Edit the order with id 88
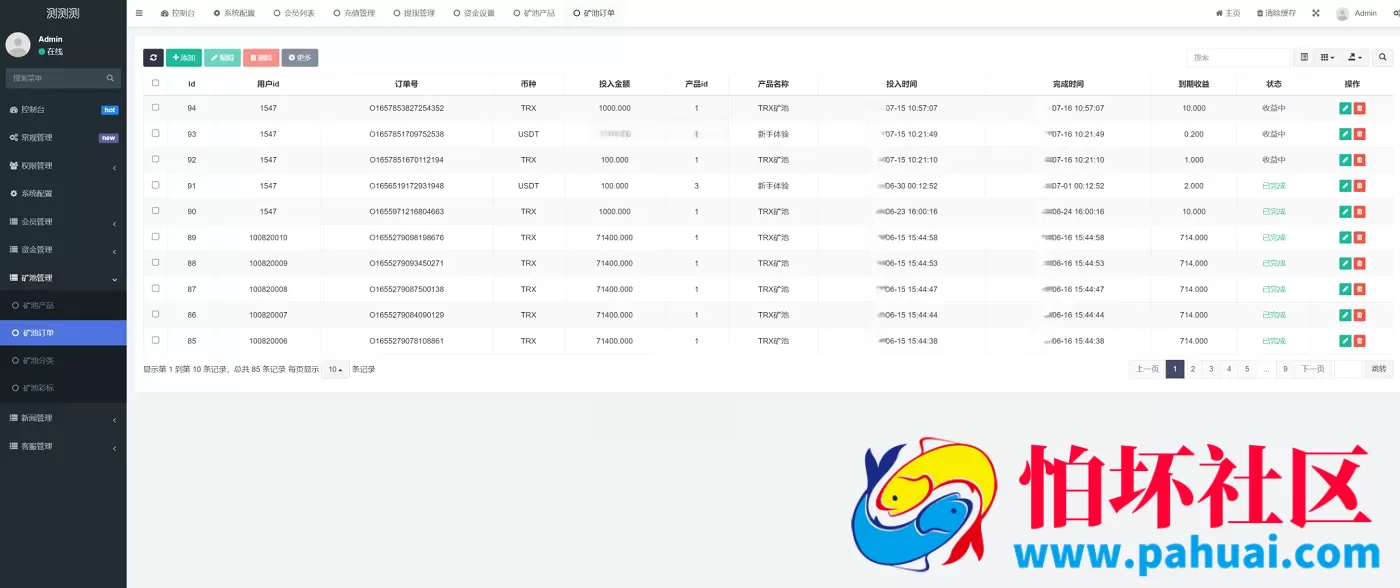 point(1345,263)
